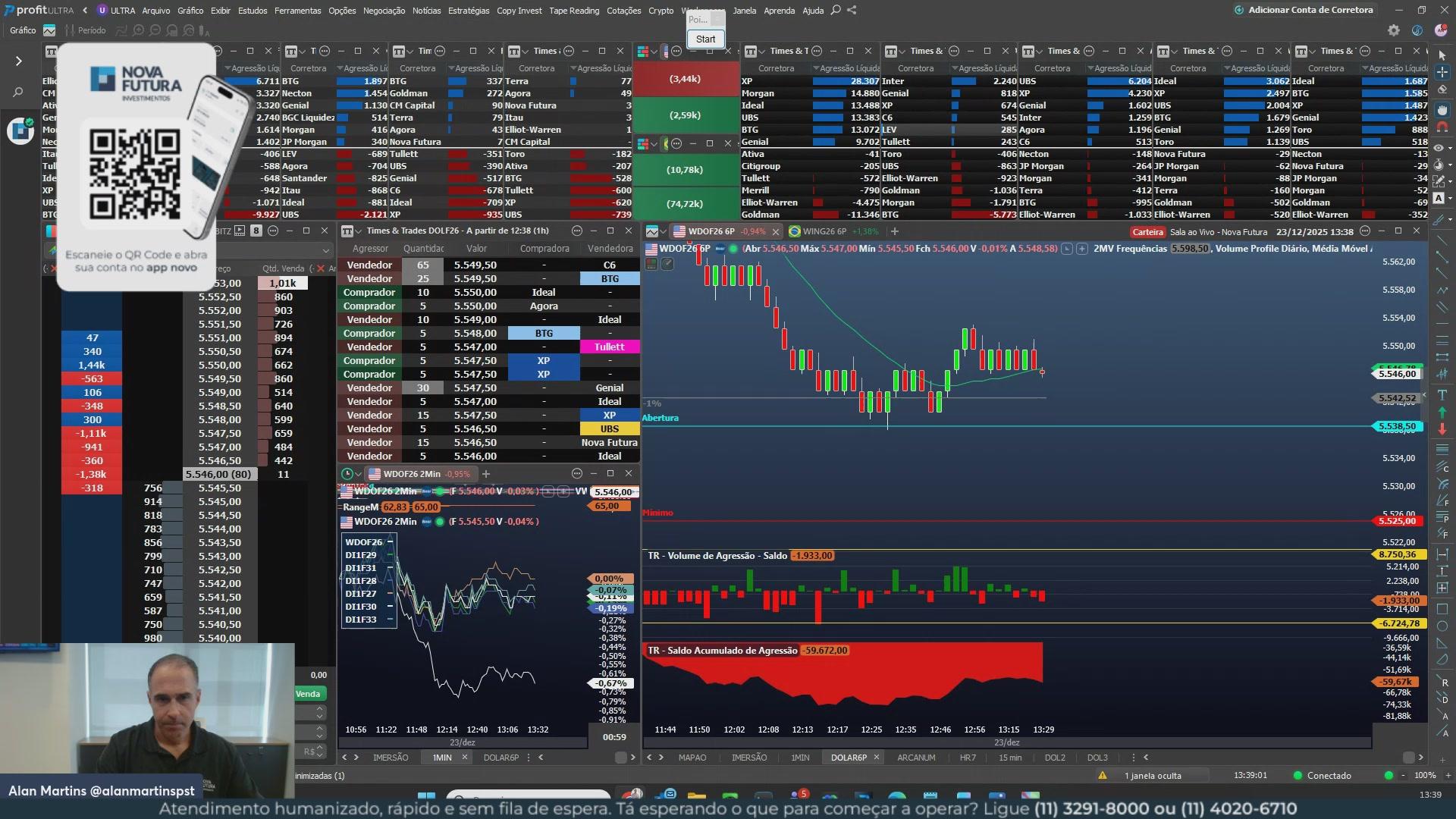Select the hand pan tool
Screen dimensions: 1456x819
click(1442, 109)
